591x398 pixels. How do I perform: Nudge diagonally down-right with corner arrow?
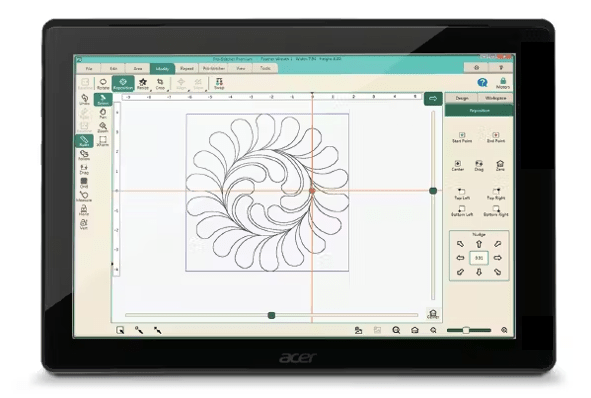point(498,272)
